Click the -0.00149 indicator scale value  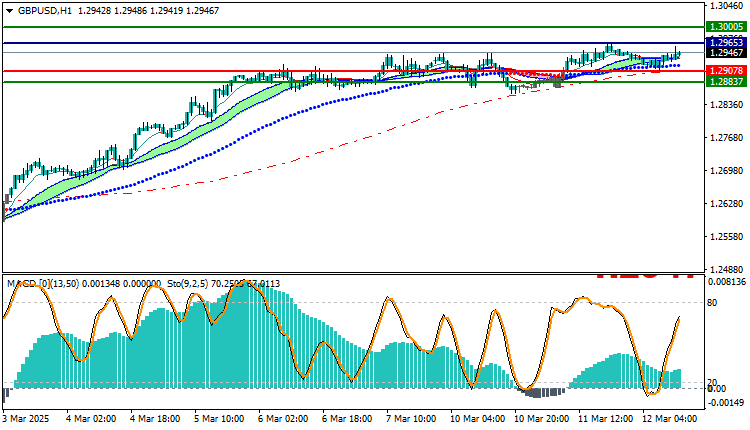point(727,403)
